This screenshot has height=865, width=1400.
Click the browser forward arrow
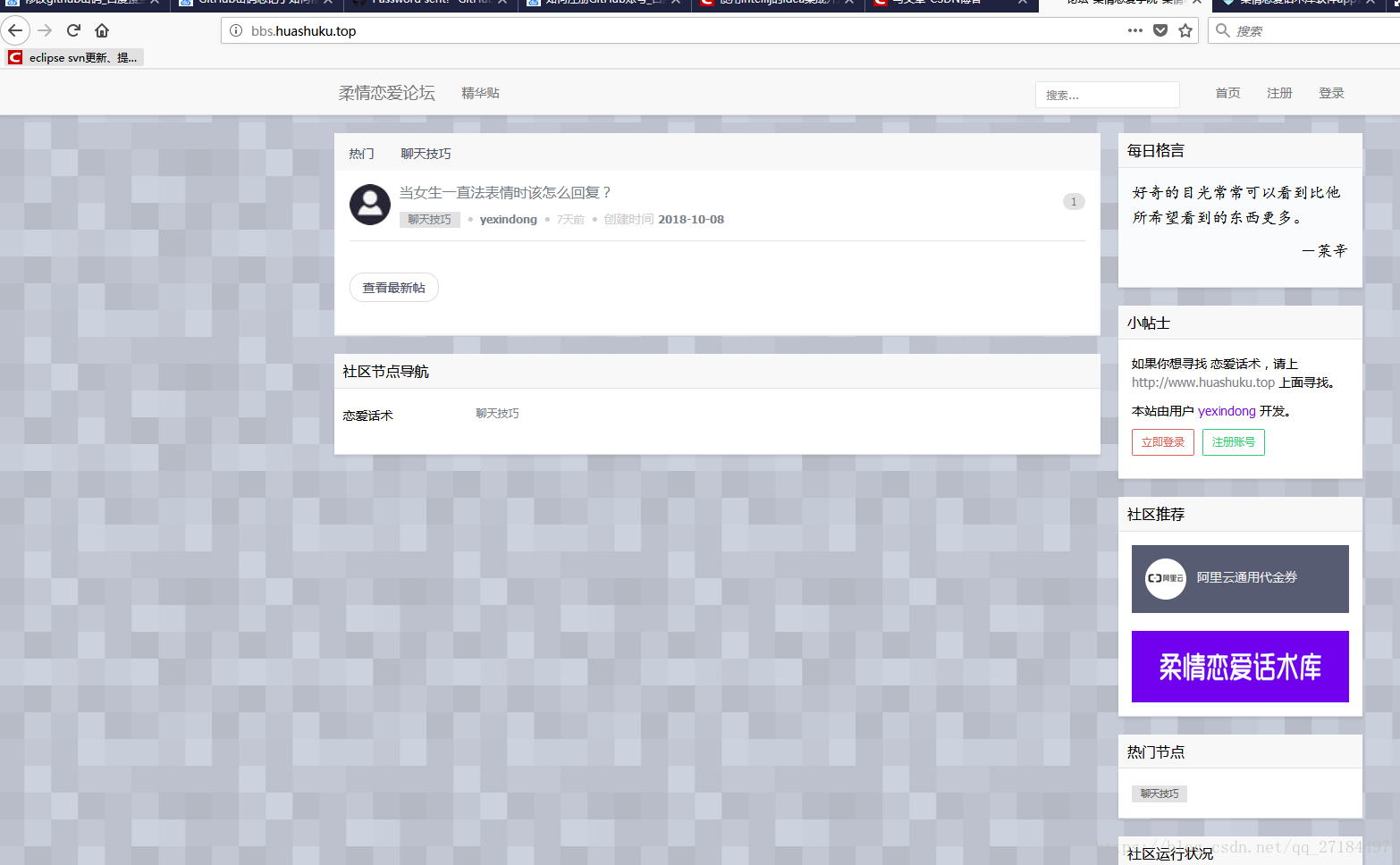[x=45, y=30]
